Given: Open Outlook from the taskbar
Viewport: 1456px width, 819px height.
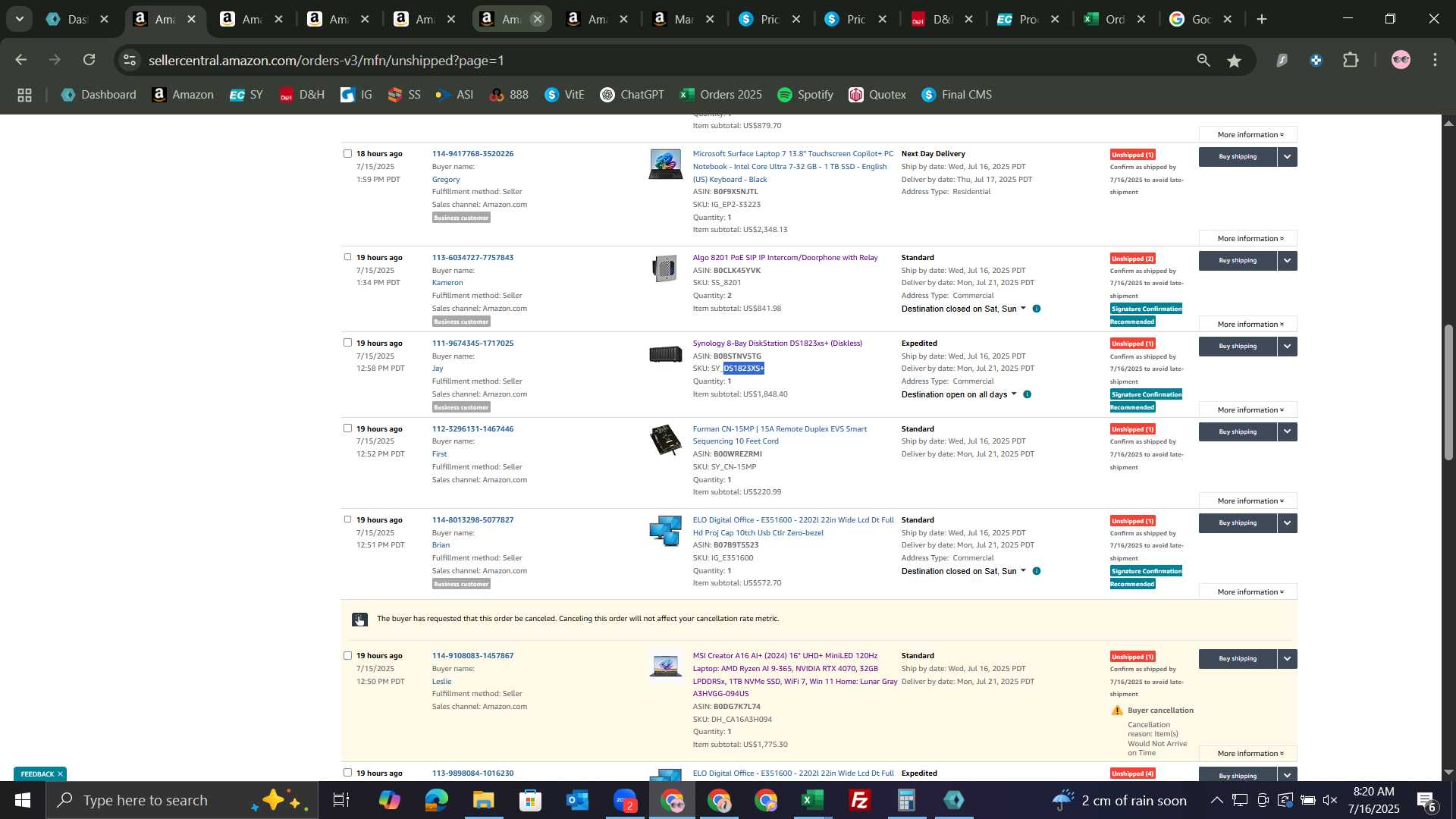Looking at the screenshot, I should pyautogui.click(x=577, y=800).
